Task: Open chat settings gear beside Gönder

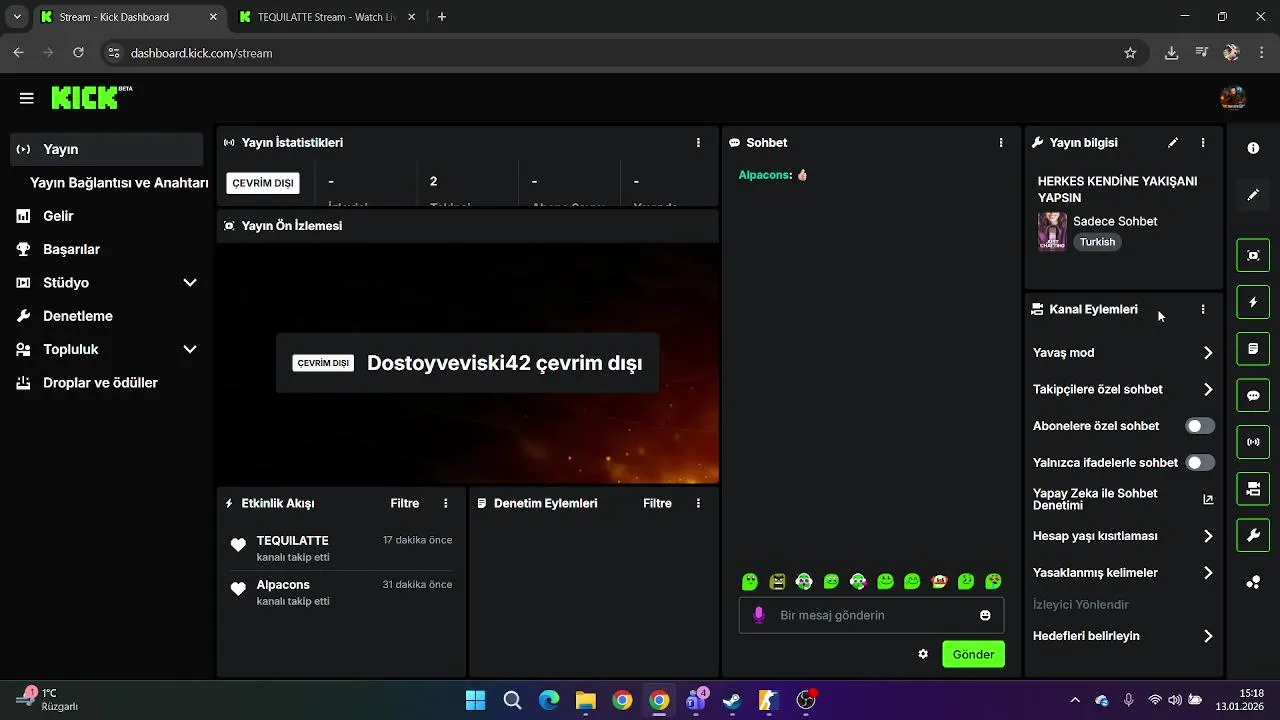Action: (x=923, y=654)
